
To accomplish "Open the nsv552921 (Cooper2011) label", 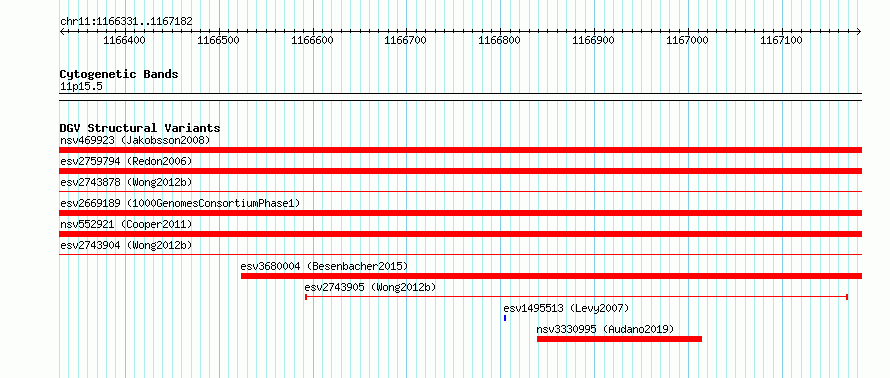I will pos(126,224).
